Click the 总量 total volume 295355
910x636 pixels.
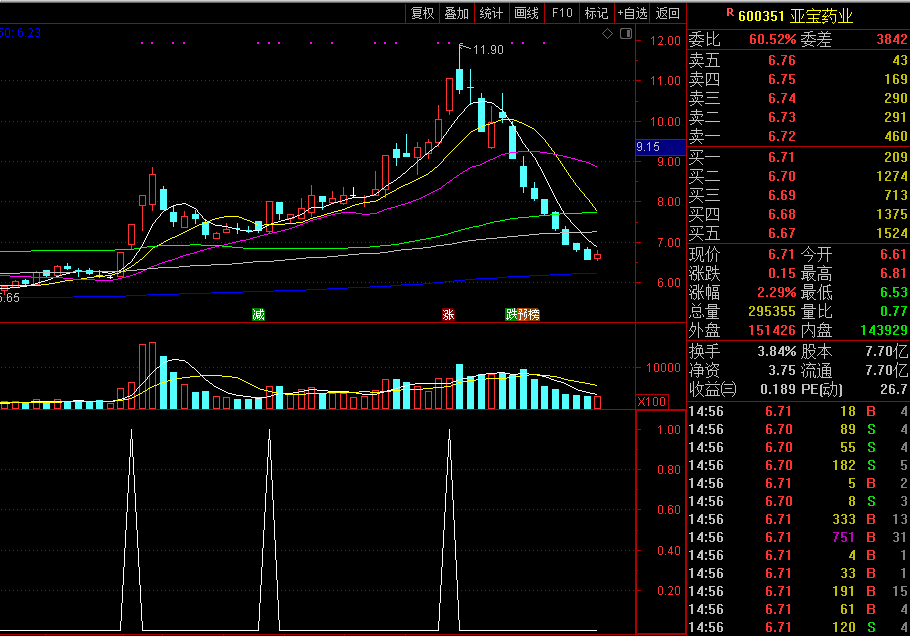click(x=772, y=312)
